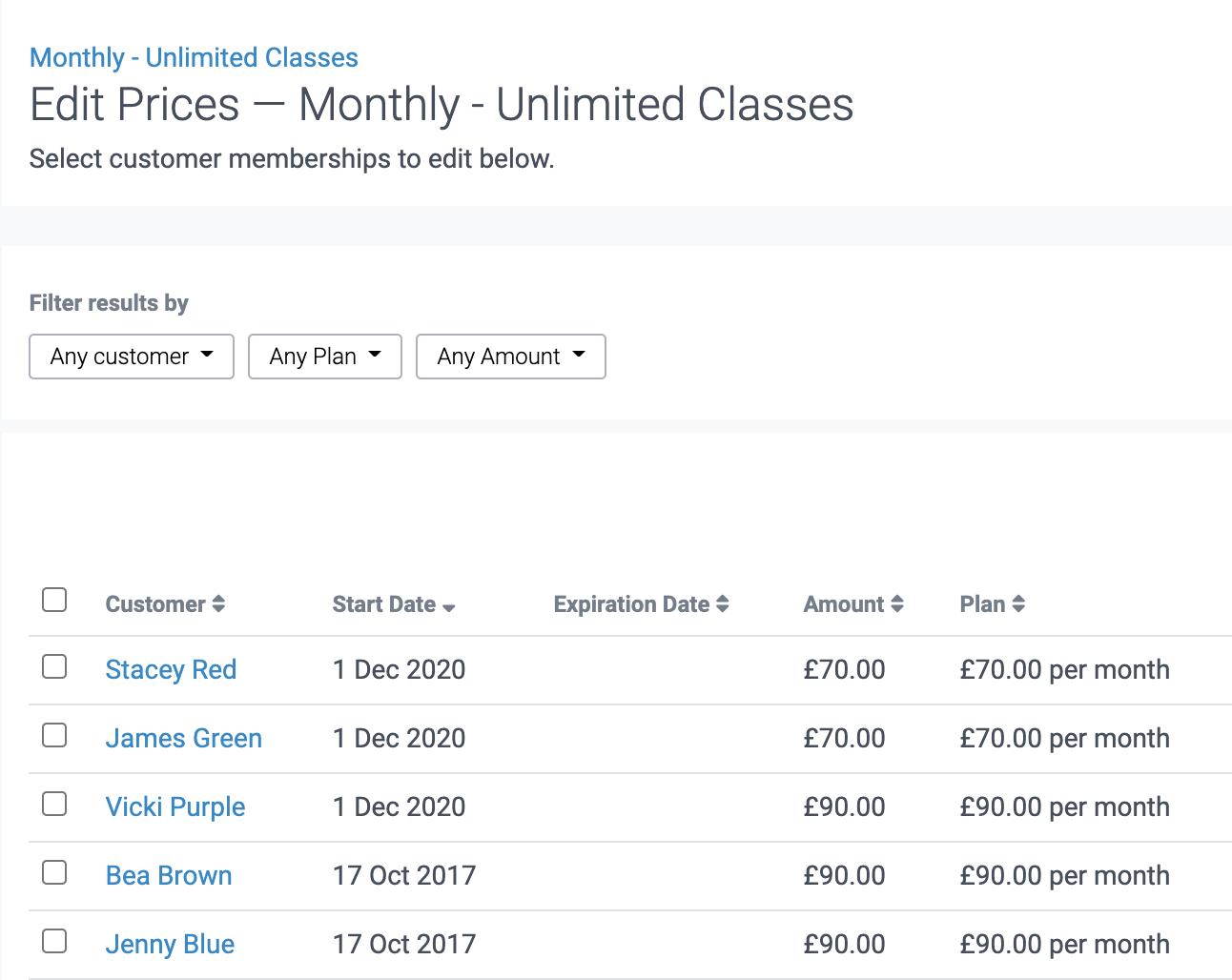Sort the table by Amount
1232x980 pixels.
pyautogui.click(x=896, y=603)
